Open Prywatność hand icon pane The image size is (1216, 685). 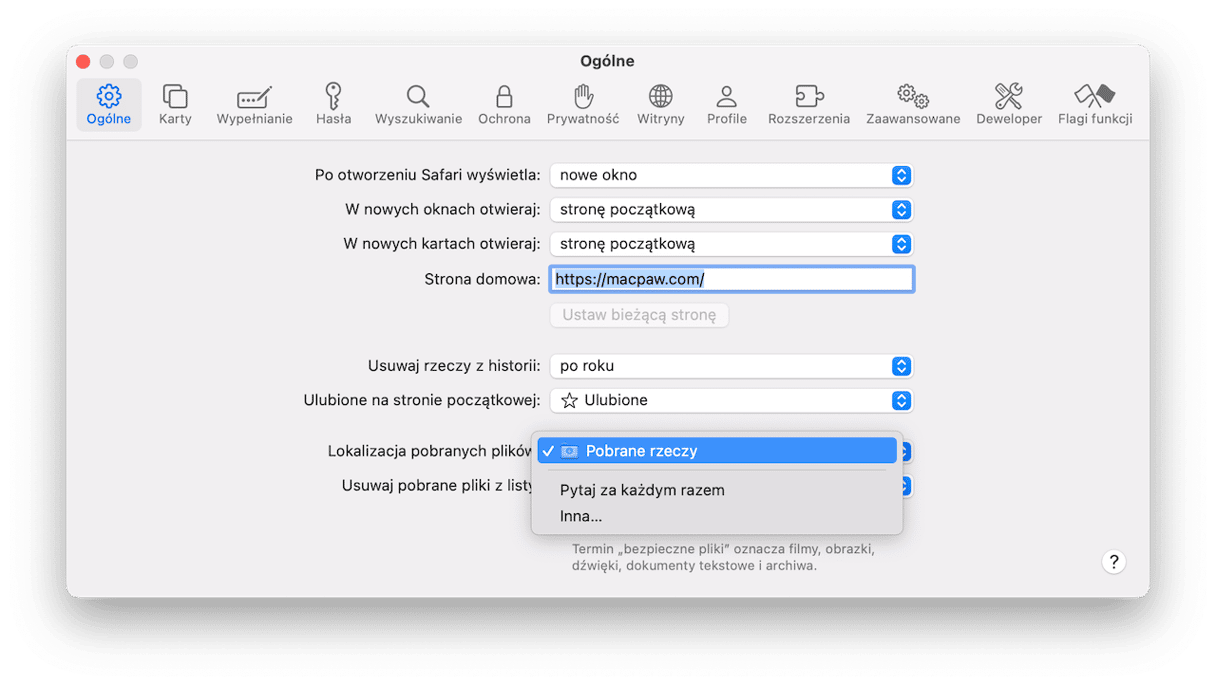click(582, 105)
